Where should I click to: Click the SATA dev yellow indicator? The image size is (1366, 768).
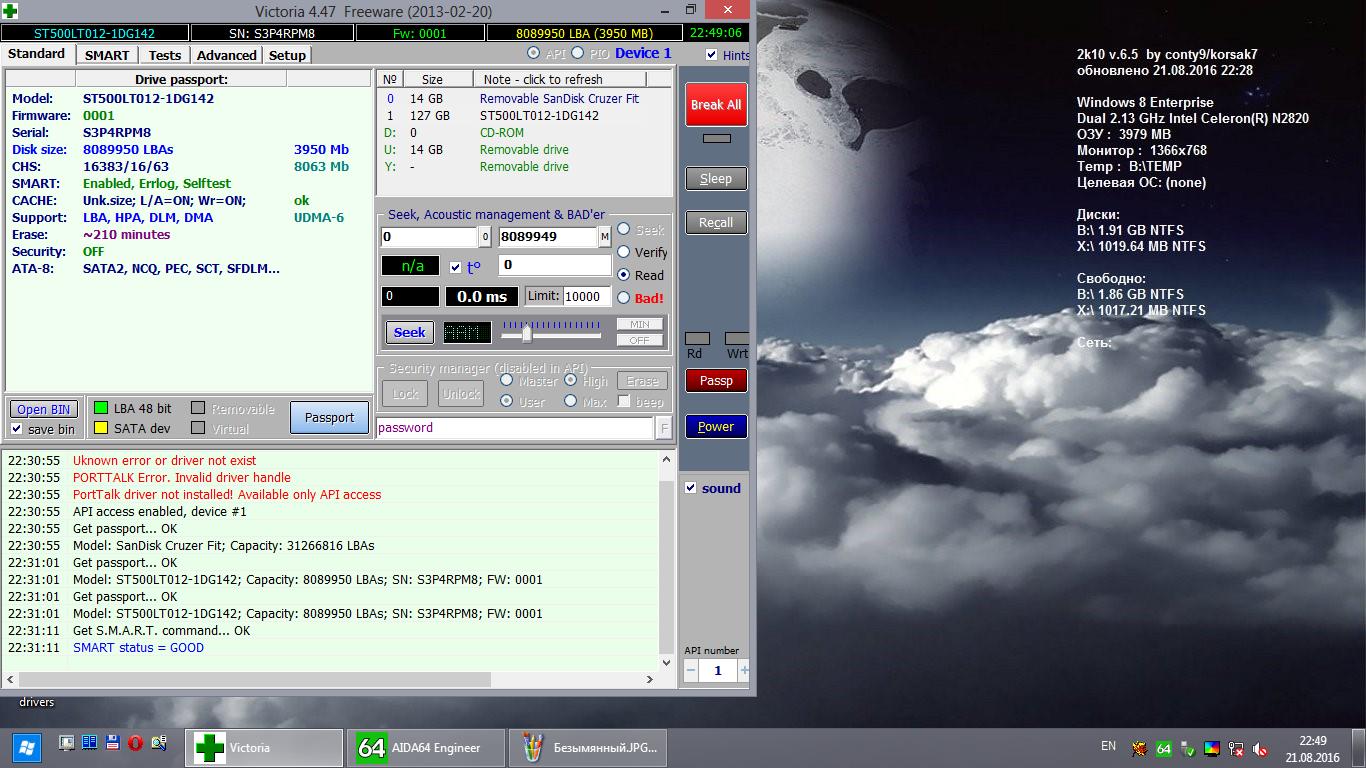point(100,428)
